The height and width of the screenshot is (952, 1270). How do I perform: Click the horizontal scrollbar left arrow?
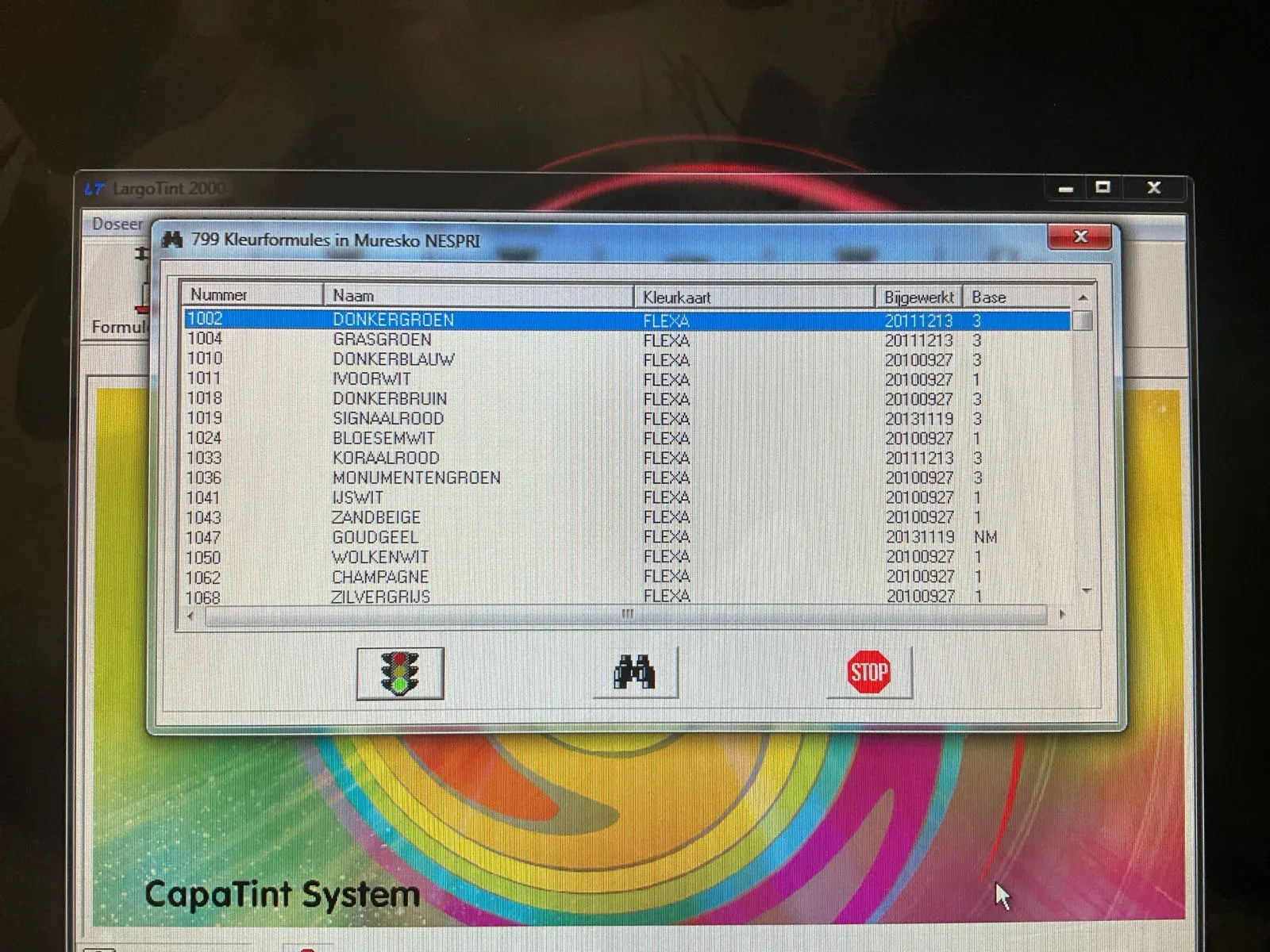(x=191, y=615)
